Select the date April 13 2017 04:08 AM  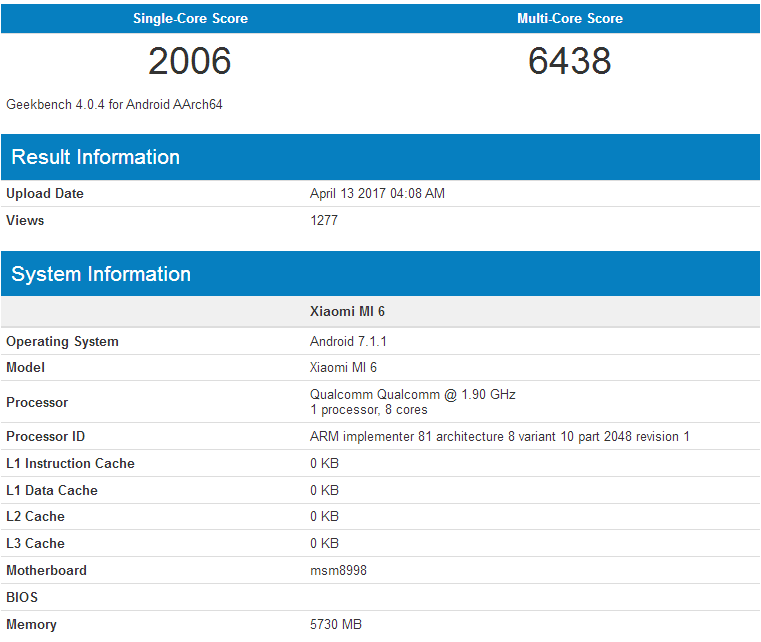coord(377,194)
